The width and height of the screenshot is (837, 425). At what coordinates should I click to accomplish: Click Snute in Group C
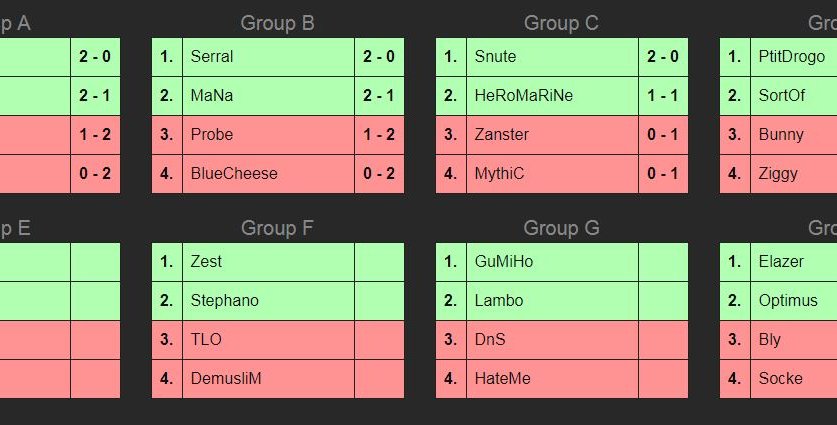click(x=496, y=57)
